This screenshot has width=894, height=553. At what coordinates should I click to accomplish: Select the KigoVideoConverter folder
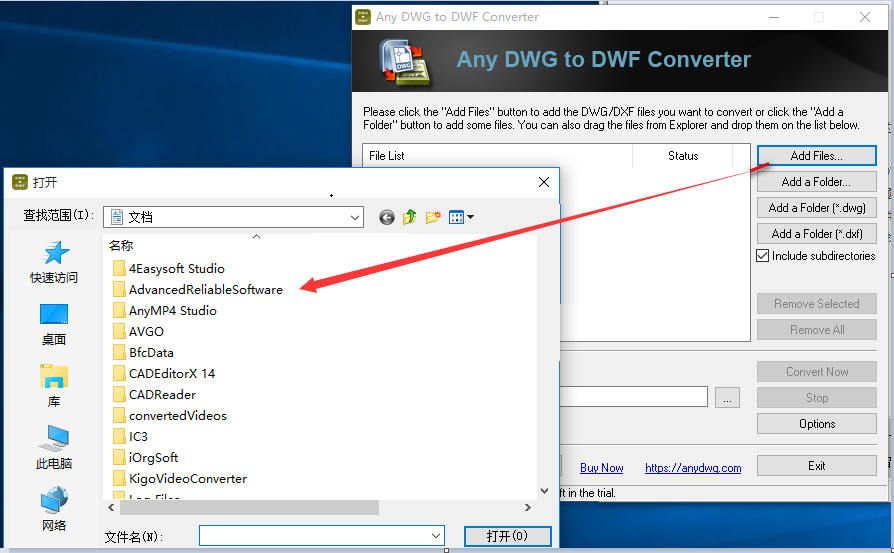click(x=180, y=479)
